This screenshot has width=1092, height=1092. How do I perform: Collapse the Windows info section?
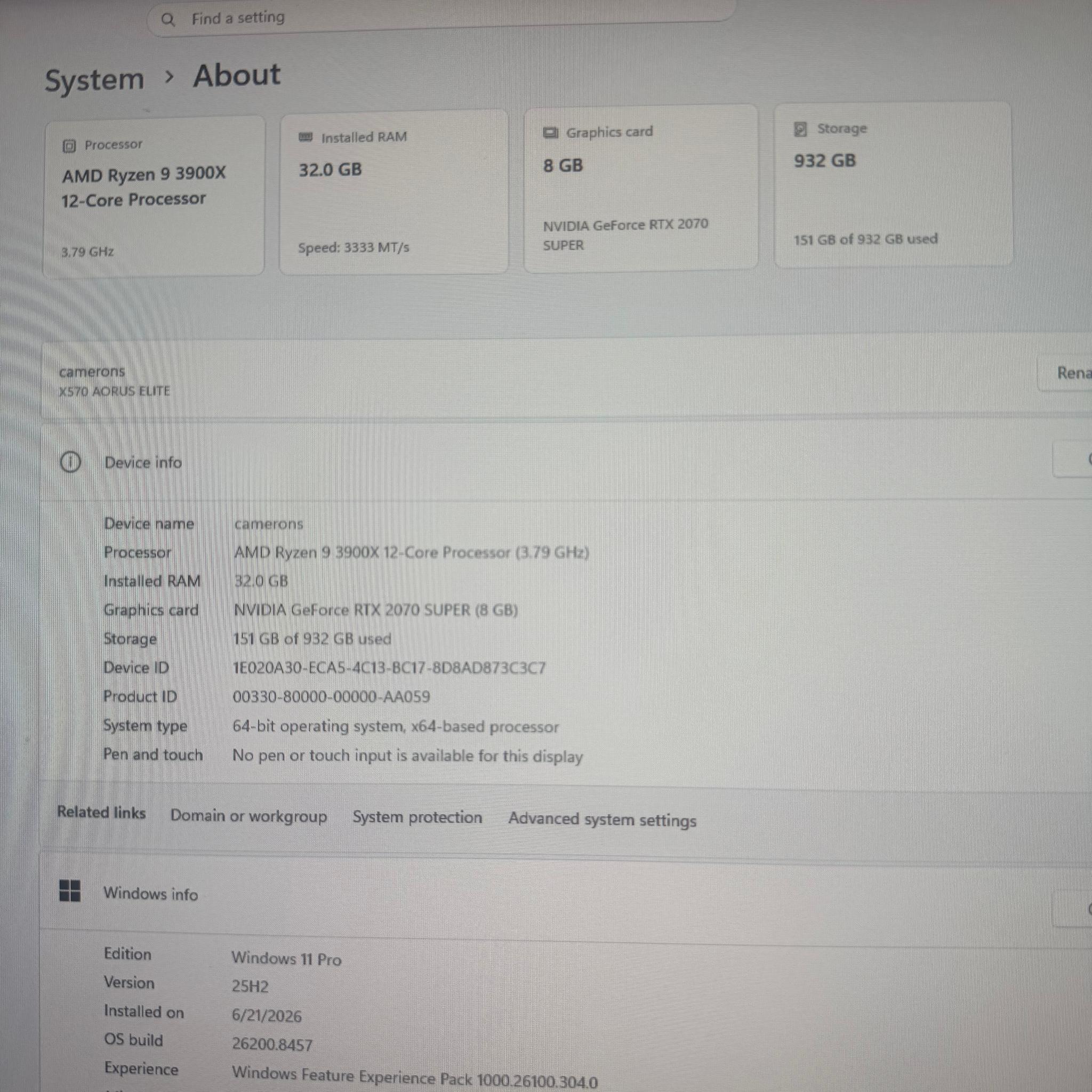[x=1073, y=909]
